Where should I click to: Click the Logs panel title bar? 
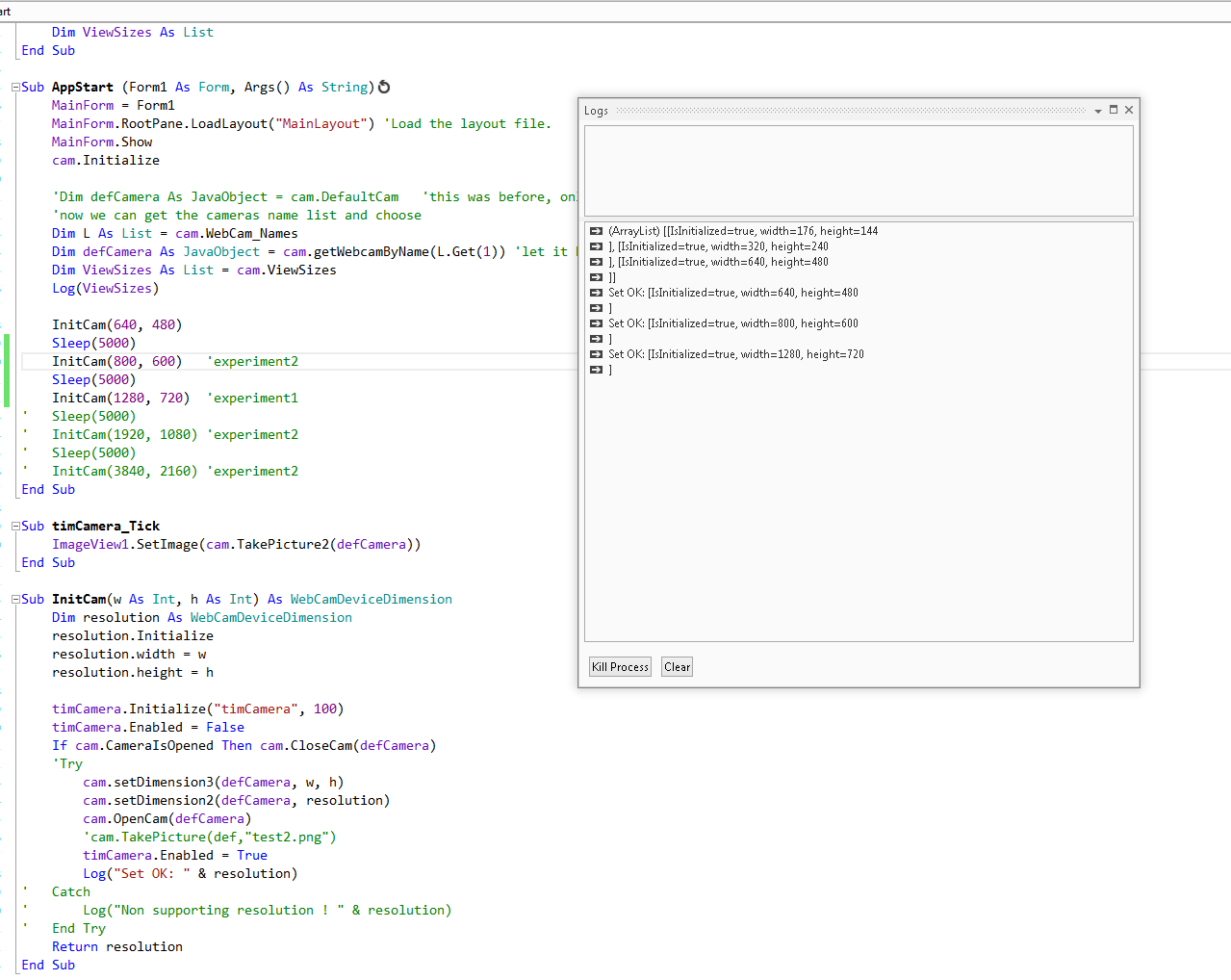(847, 111)
